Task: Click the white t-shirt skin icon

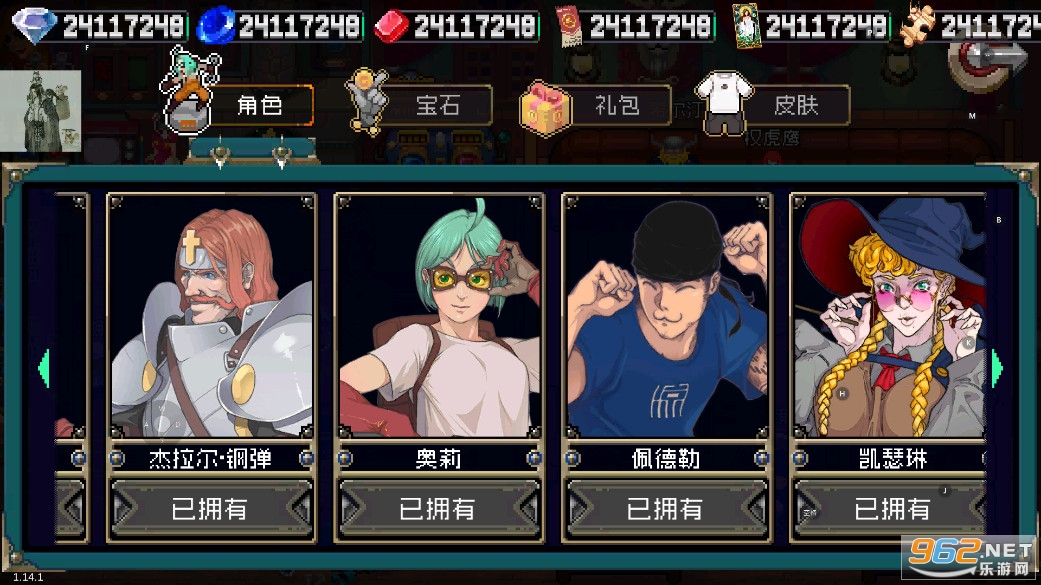Action: click(724, 104)
